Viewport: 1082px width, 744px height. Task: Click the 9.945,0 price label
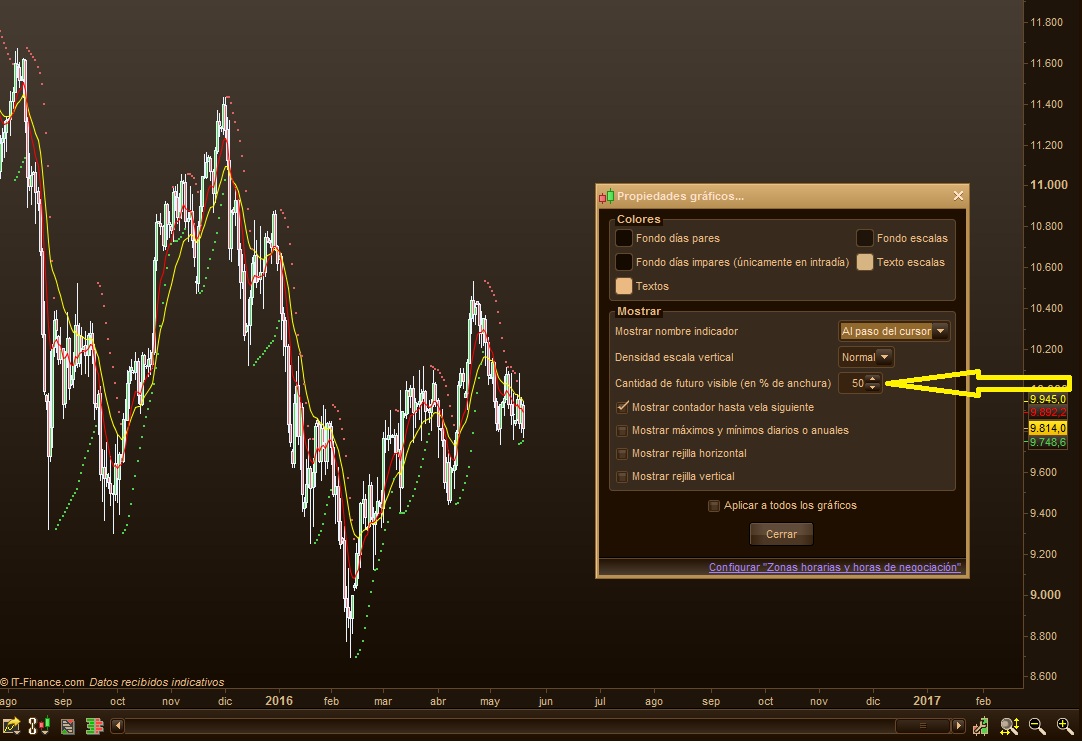tap(1047, 399)
